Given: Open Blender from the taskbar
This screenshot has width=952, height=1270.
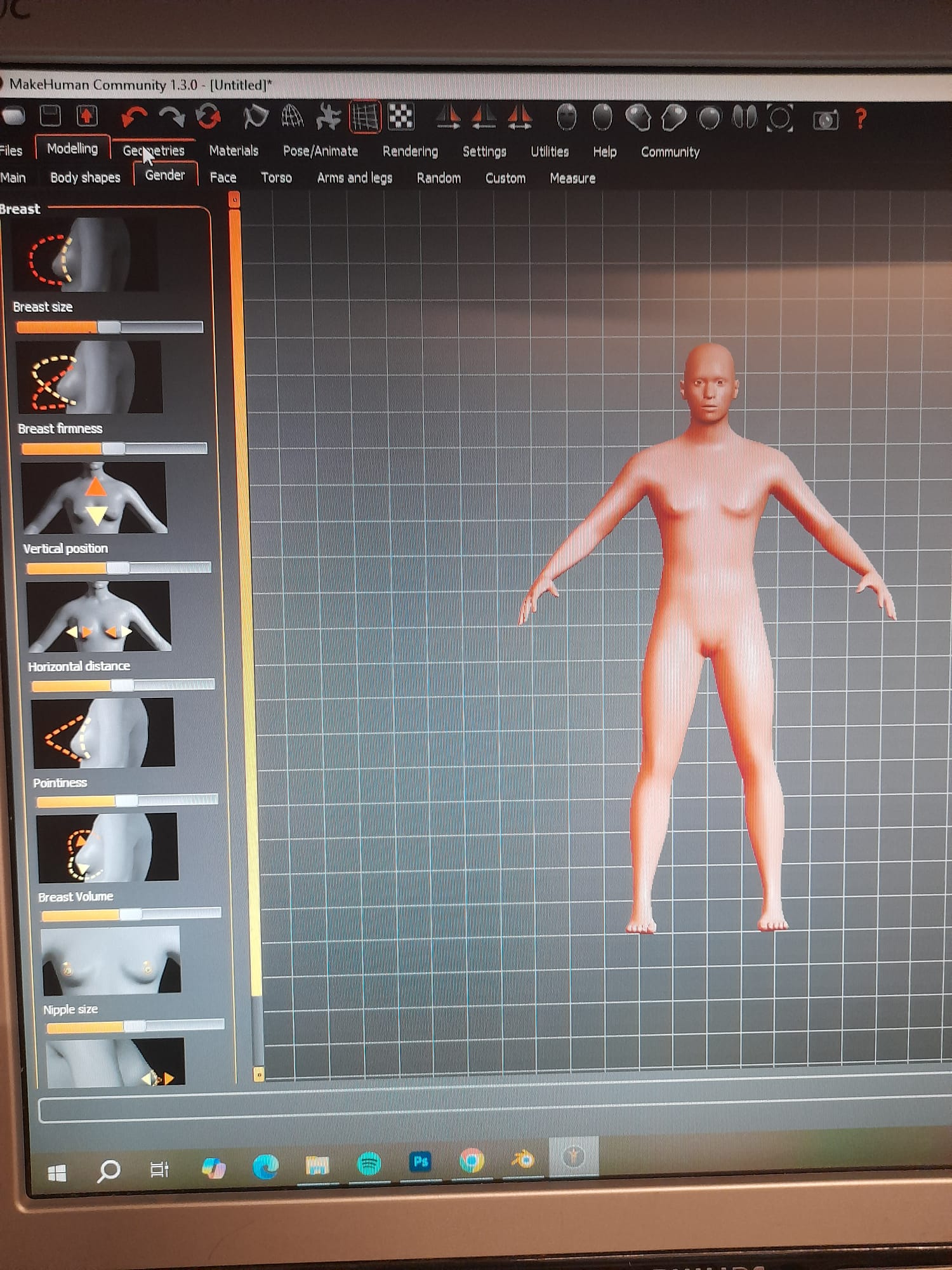Looking at the screenshot, I should tap(523, 1161).
